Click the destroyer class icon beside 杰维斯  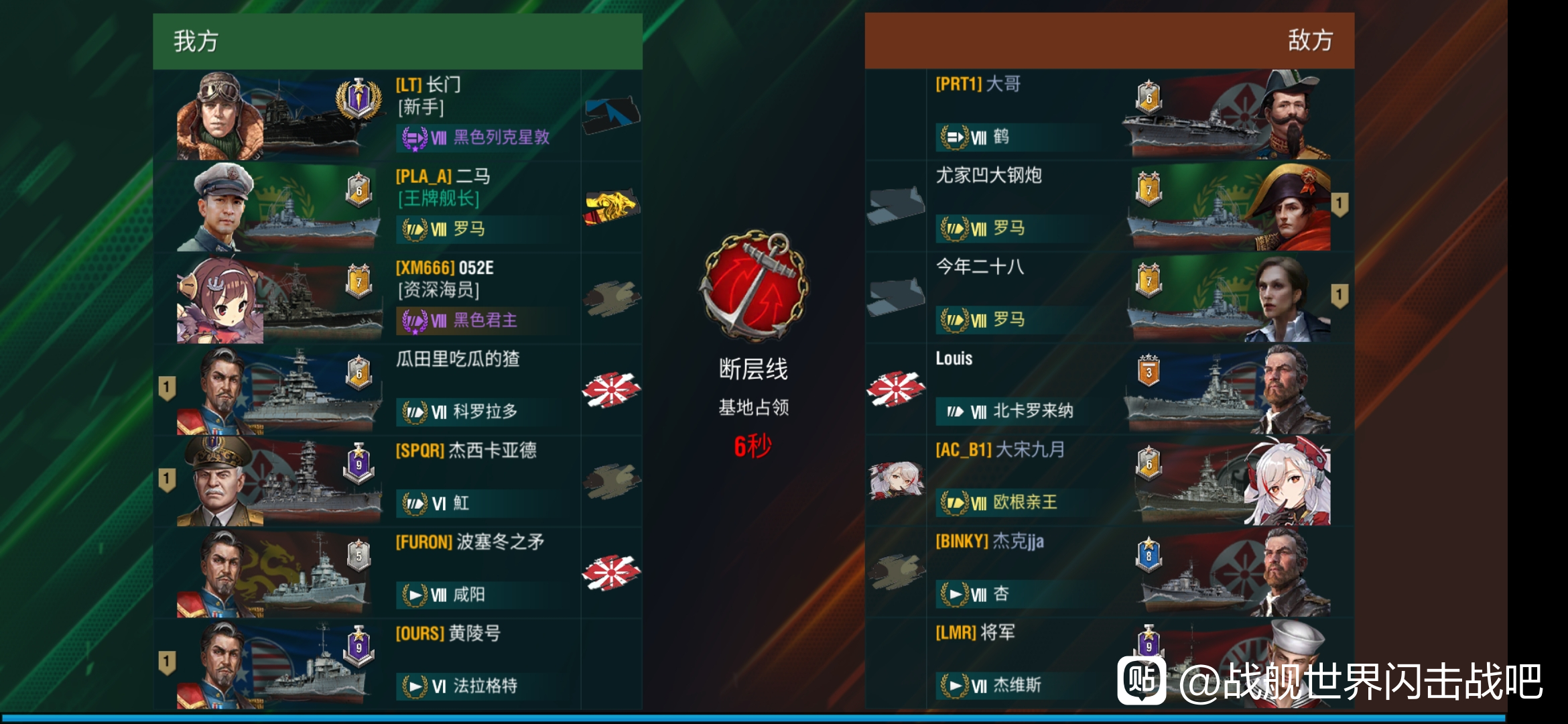(x=955, y=685)
